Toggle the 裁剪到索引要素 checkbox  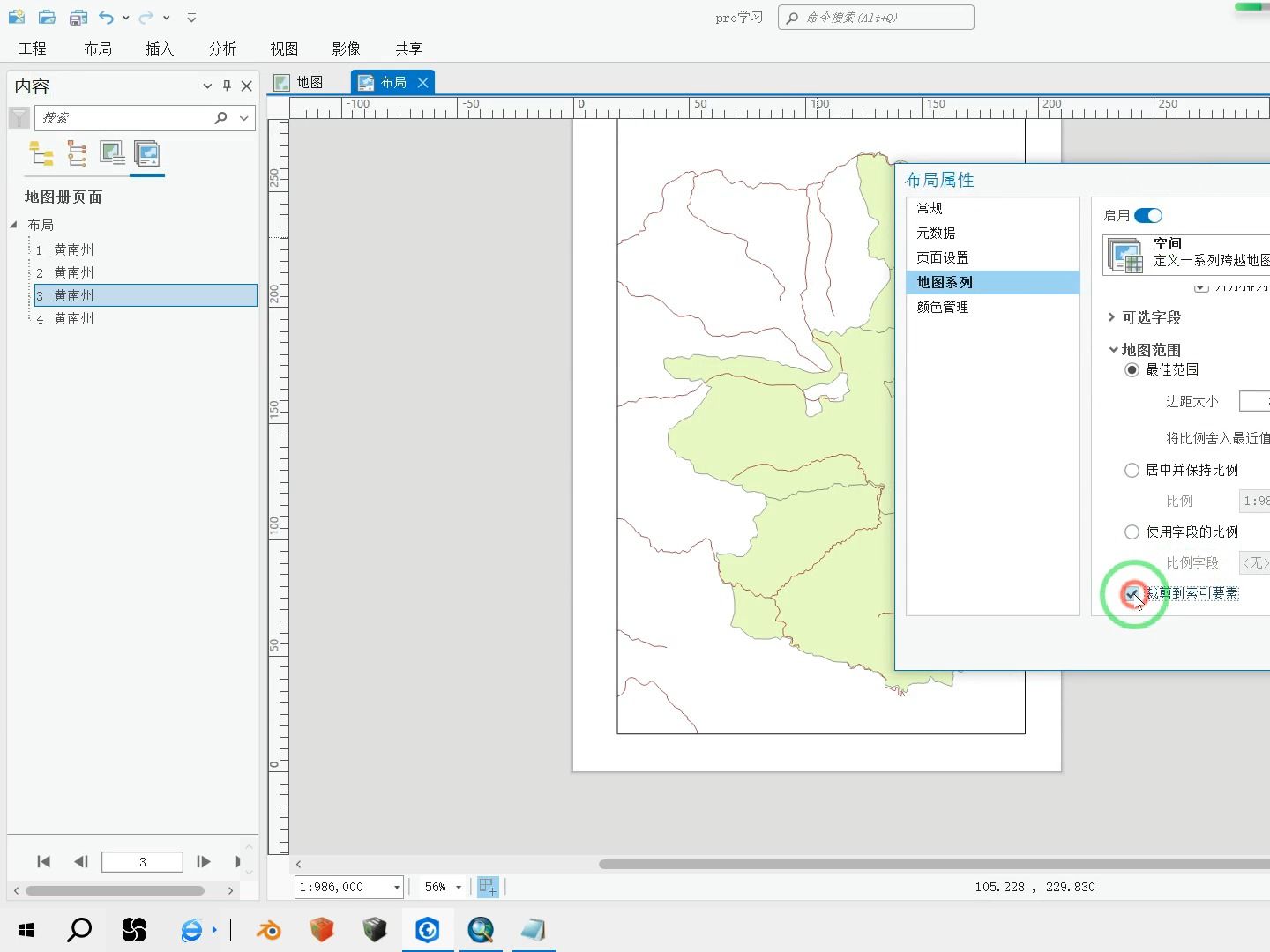click(1132, 593)
